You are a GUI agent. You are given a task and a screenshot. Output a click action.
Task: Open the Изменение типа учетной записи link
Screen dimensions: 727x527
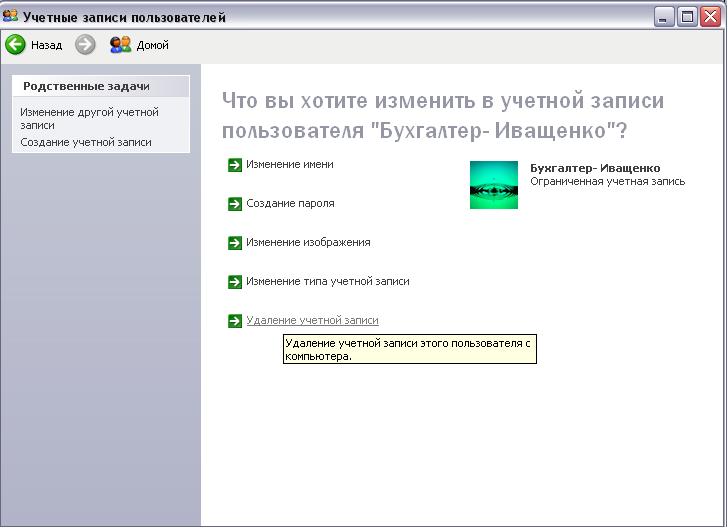(x=328, y=281)
